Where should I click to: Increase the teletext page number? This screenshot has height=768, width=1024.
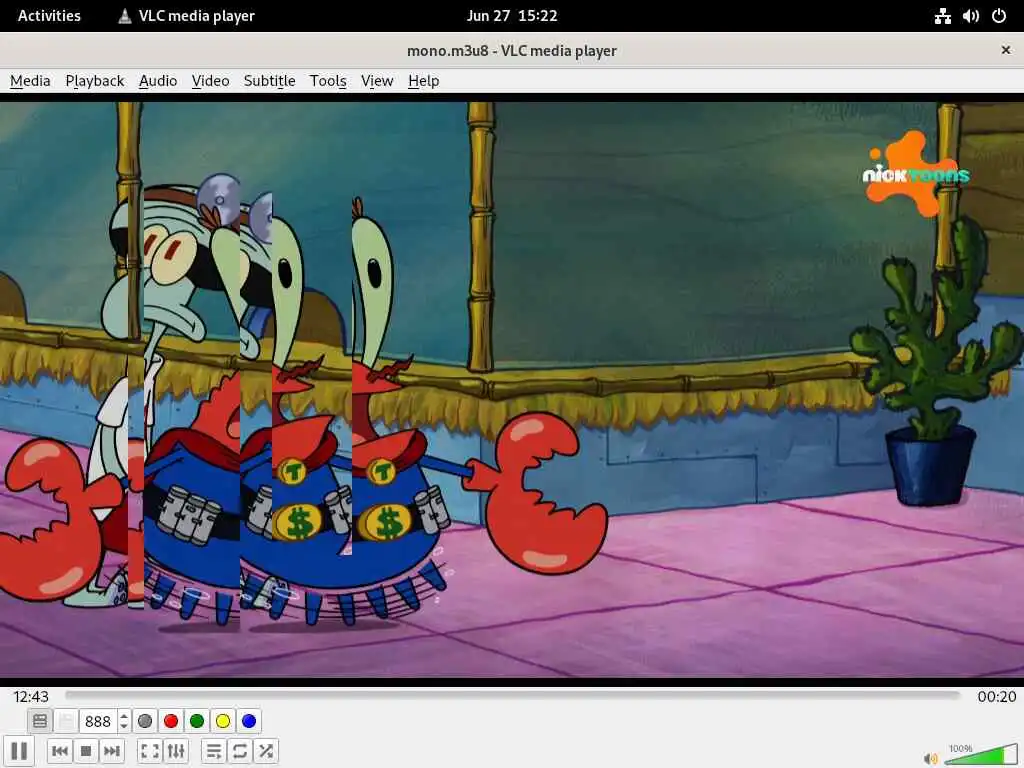pos(124,716)
